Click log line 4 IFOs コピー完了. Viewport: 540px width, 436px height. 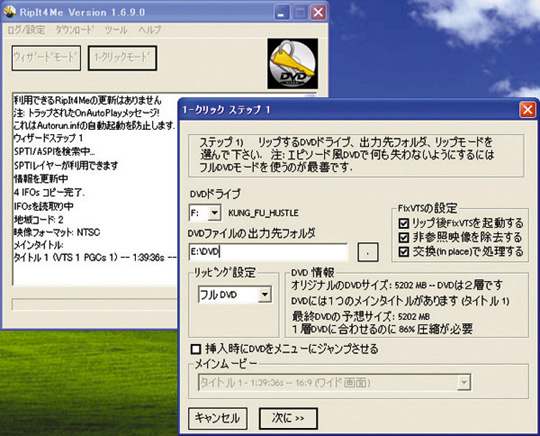pyautogui.click(x=49, y=193)
